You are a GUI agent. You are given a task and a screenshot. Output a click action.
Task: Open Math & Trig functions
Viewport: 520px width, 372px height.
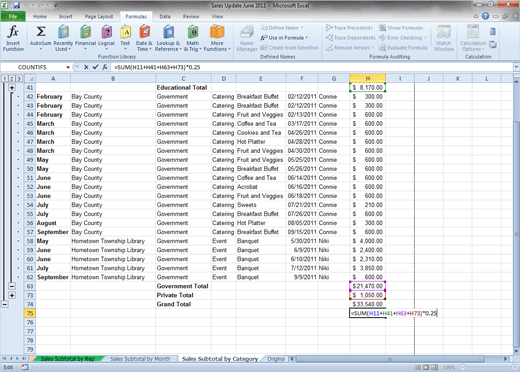[x=193, y=38]
